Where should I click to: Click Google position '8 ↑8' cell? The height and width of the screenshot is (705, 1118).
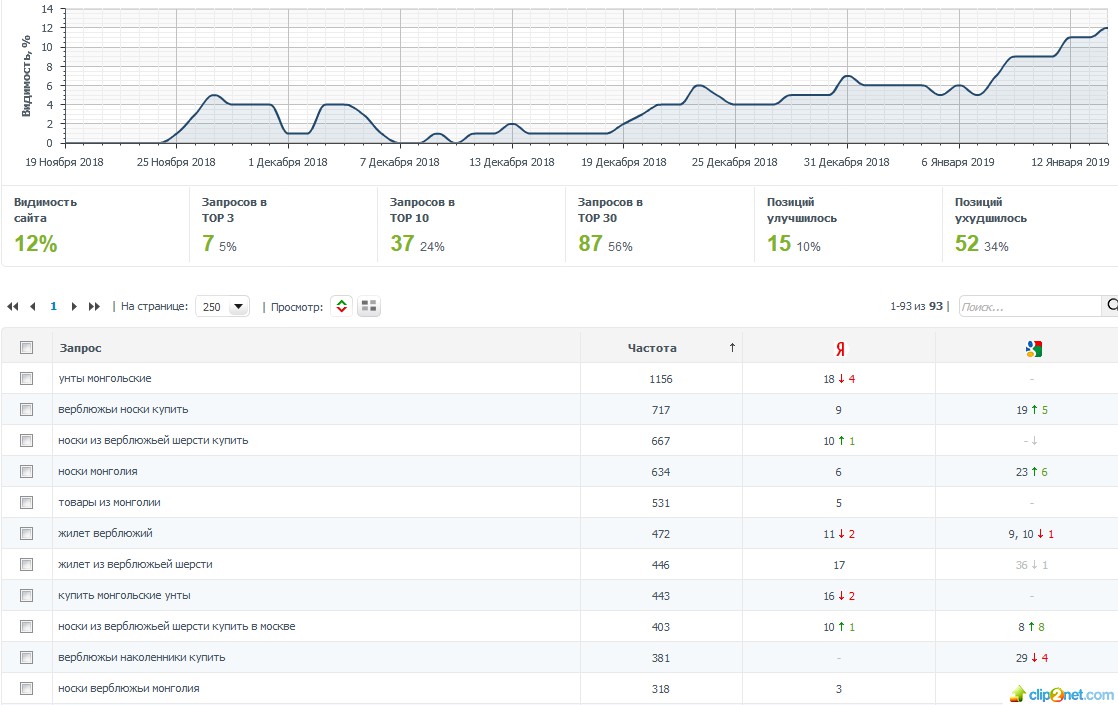pyautogui.click(x=1032, y=627)
